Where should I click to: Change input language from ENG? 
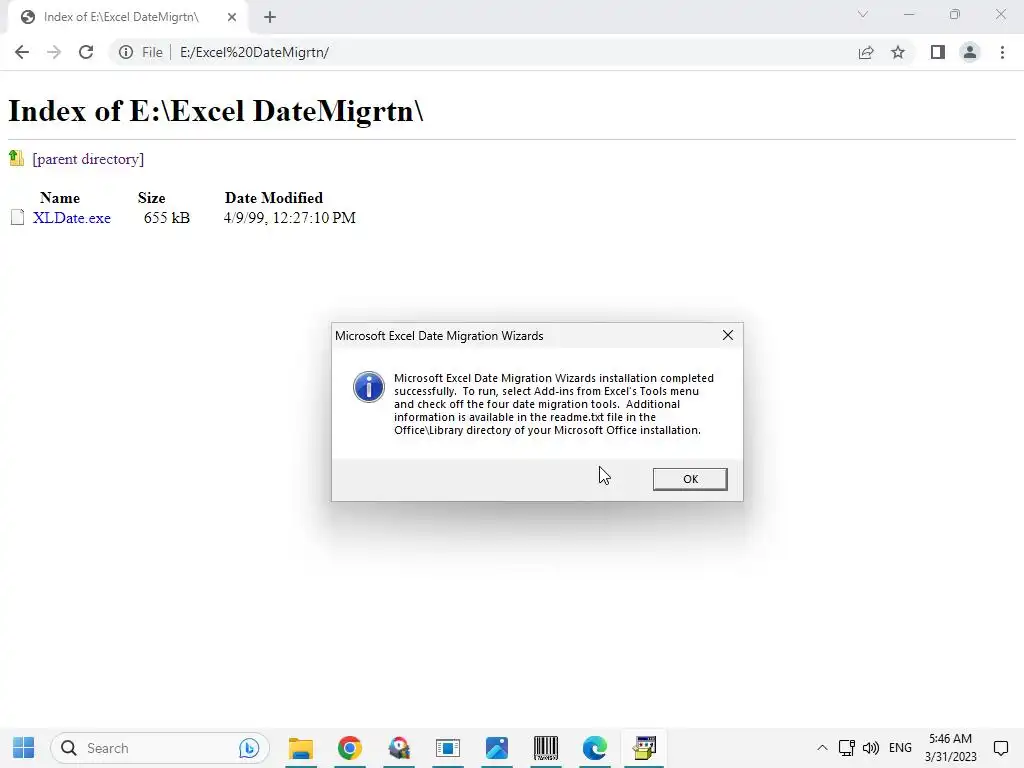pos(900,748)
